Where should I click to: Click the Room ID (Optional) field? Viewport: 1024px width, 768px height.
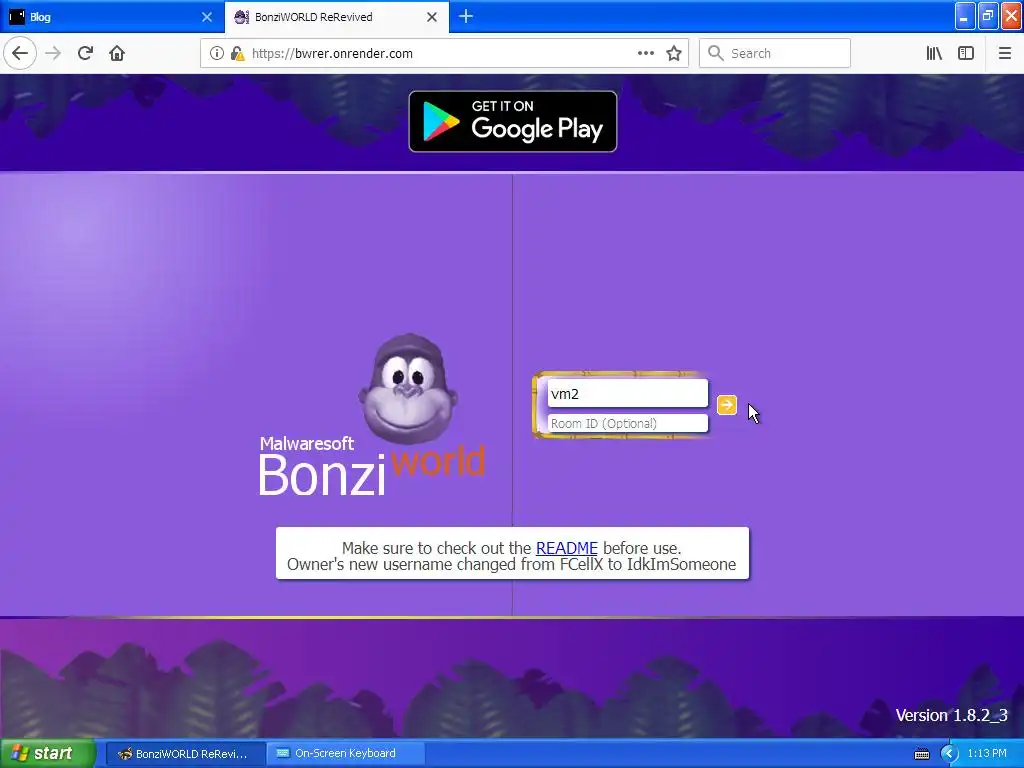coord(627,423)
